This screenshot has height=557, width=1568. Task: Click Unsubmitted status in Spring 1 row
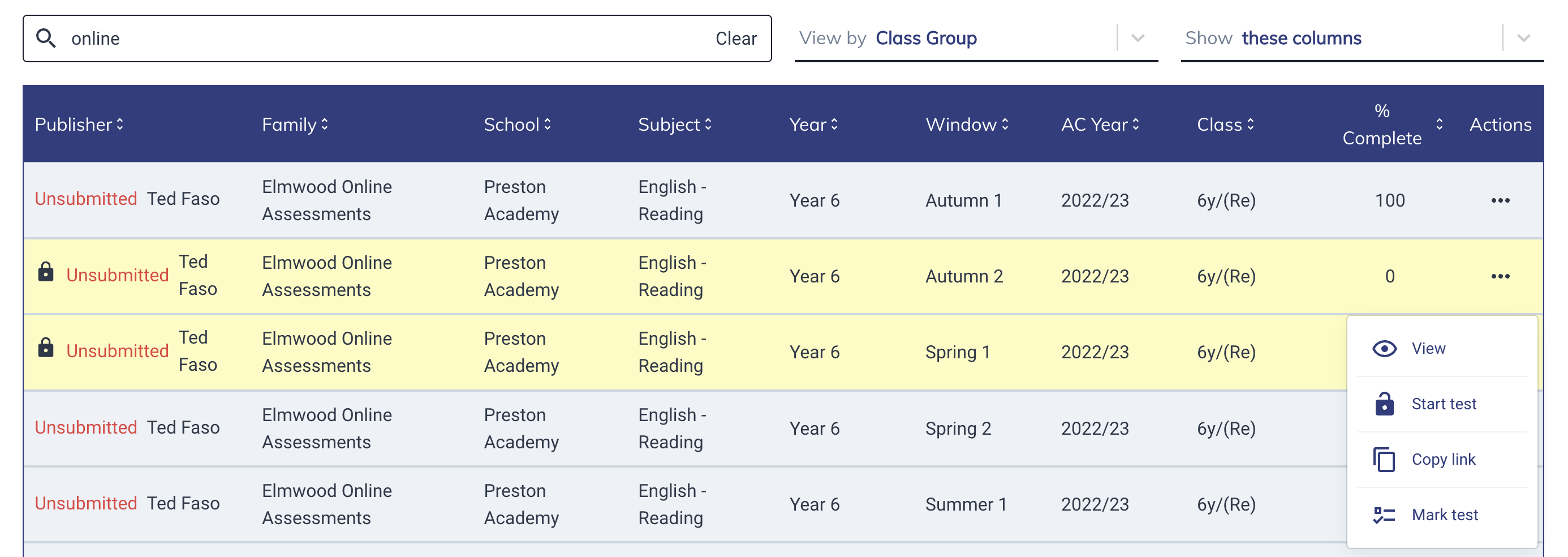click(118, 350)
